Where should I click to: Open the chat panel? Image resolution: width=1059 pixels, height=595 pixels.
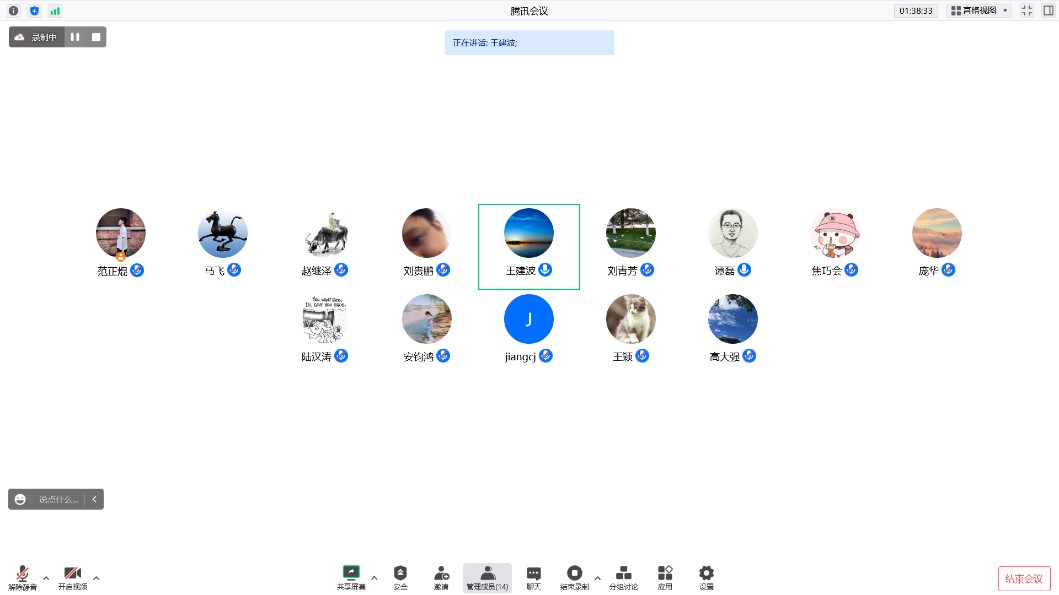[534, 576]
